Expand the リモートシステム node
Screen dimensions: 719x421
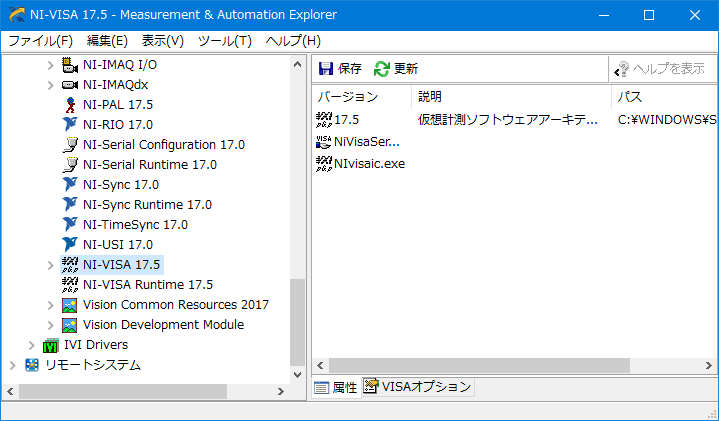coord(12,366)
